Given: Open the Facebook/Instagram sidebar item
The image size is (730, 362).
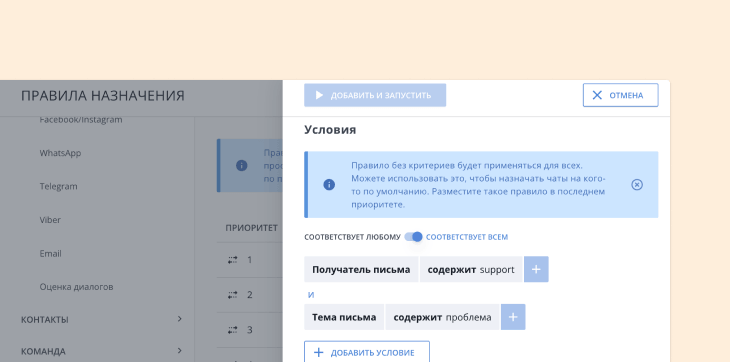Looking at the screenshot, I should click(x=81, y=120).
